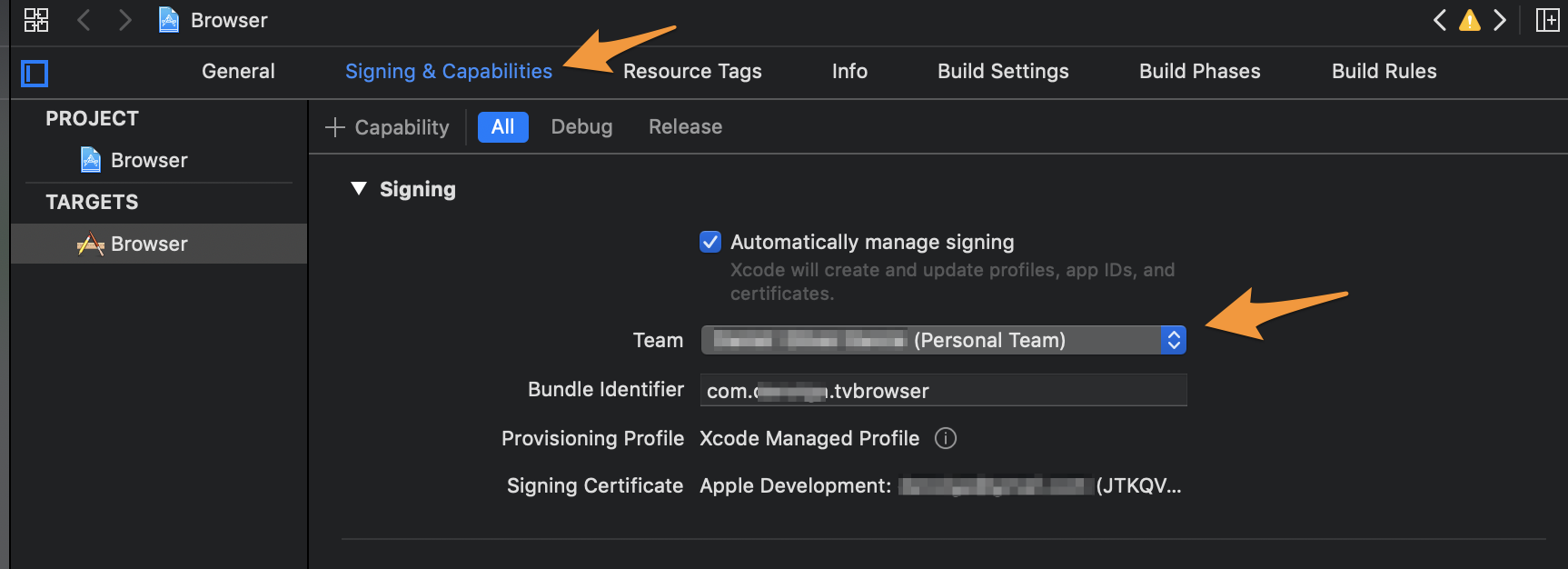Go back with the left chevron

pos(84,20)
